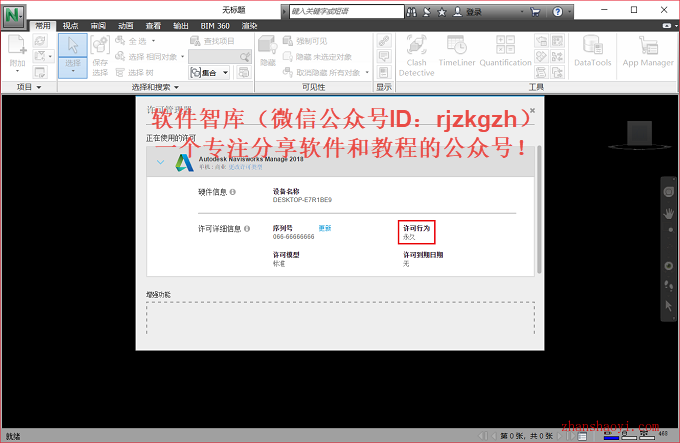Click the Quick Find magnifier icon

245,57
